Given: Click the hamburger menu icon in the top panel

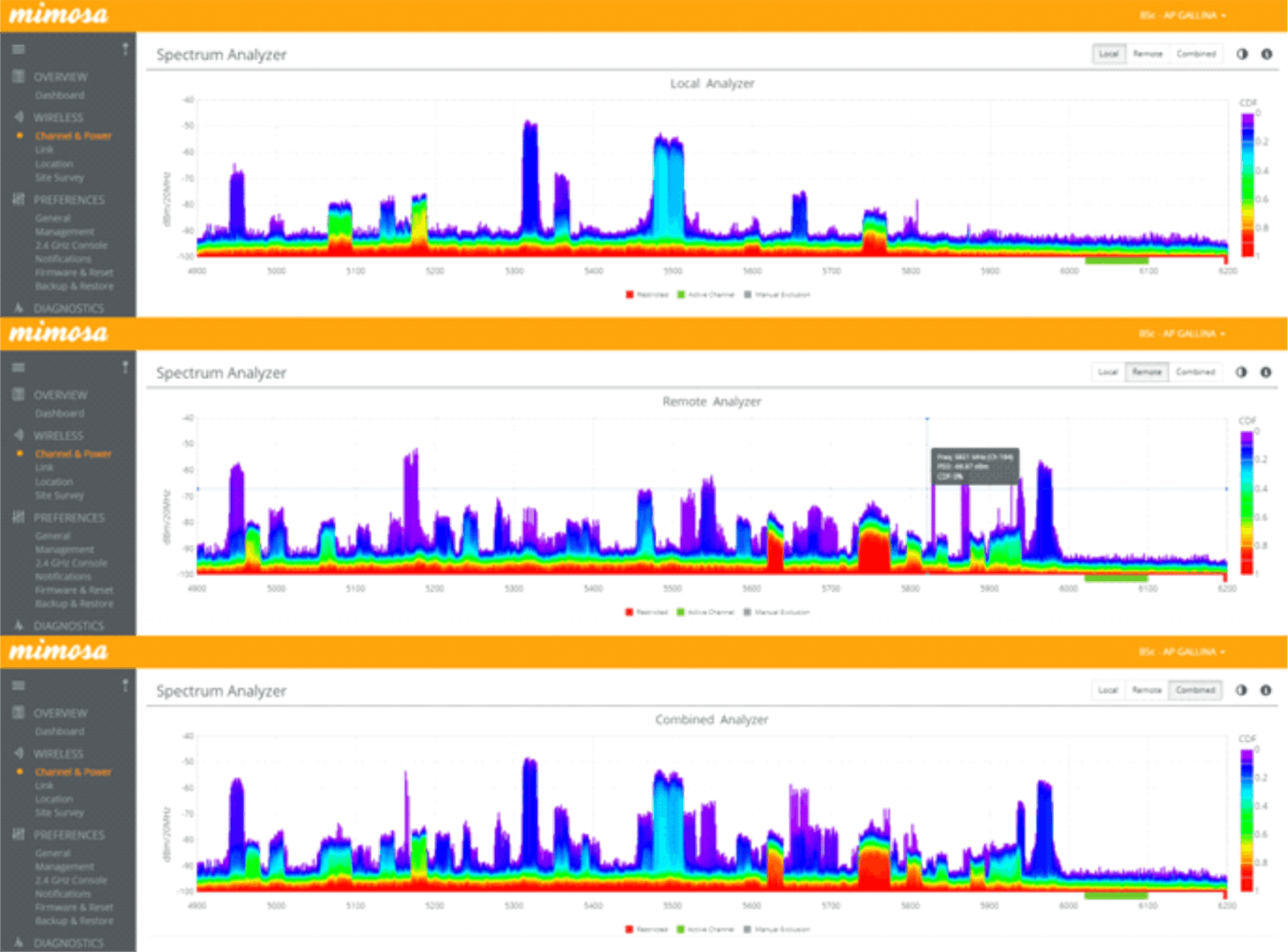Looking at the screenshot, I should tap(19, 50).
